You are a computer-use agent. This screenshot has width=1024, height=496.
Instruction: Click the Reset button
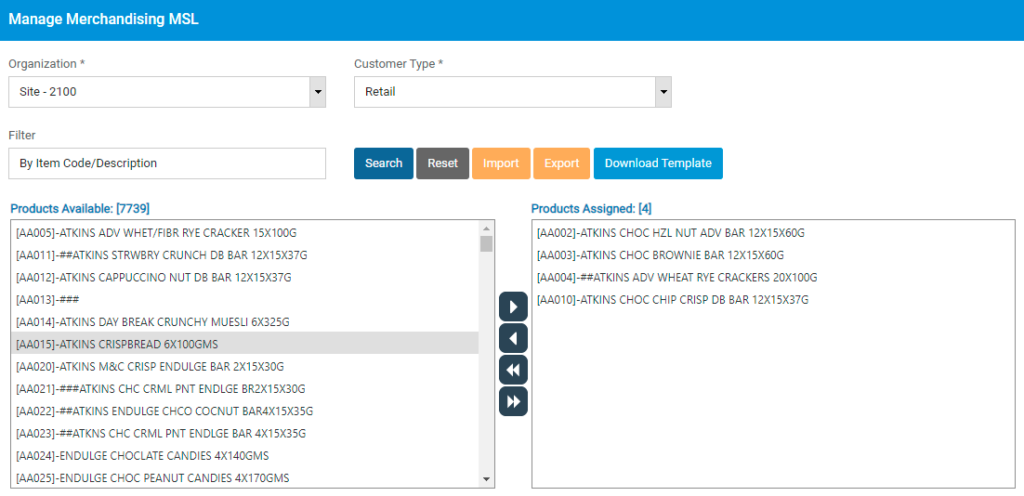click(x=443, y=163)
